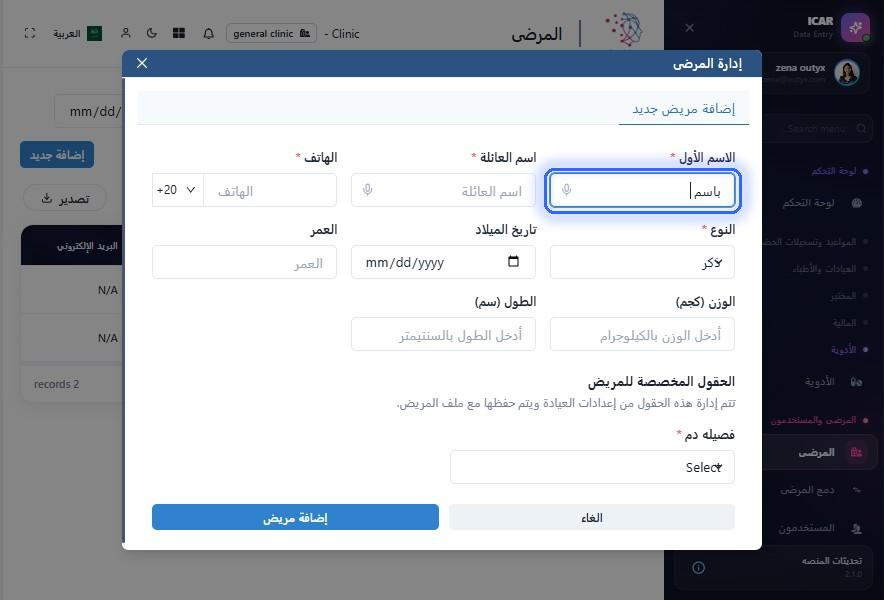The height and width of the screenshot is (600, 884).
Task: Click the mm/dd date filter behind dialog
Action: 89,112
